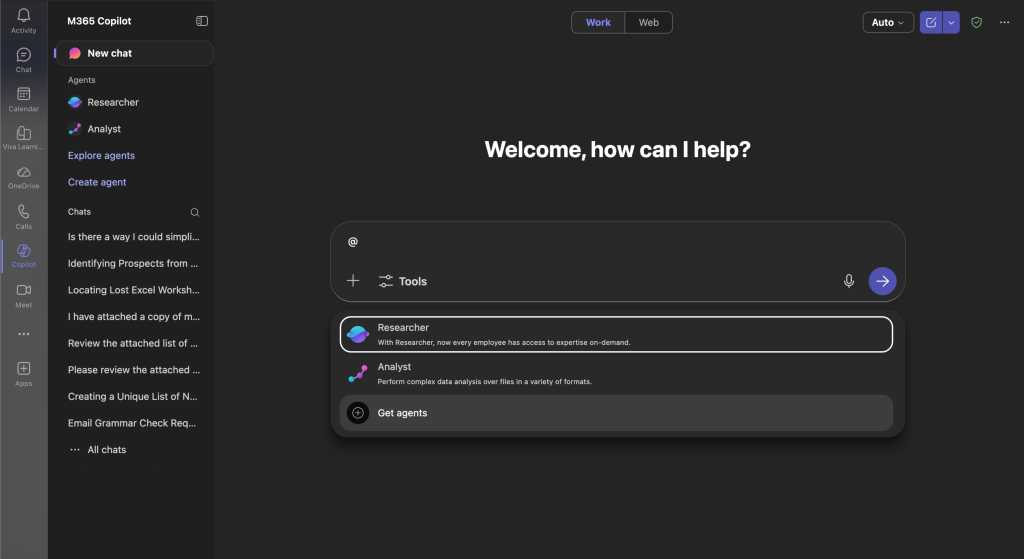Open the green shield protection icon

click(x=976, y=22)
